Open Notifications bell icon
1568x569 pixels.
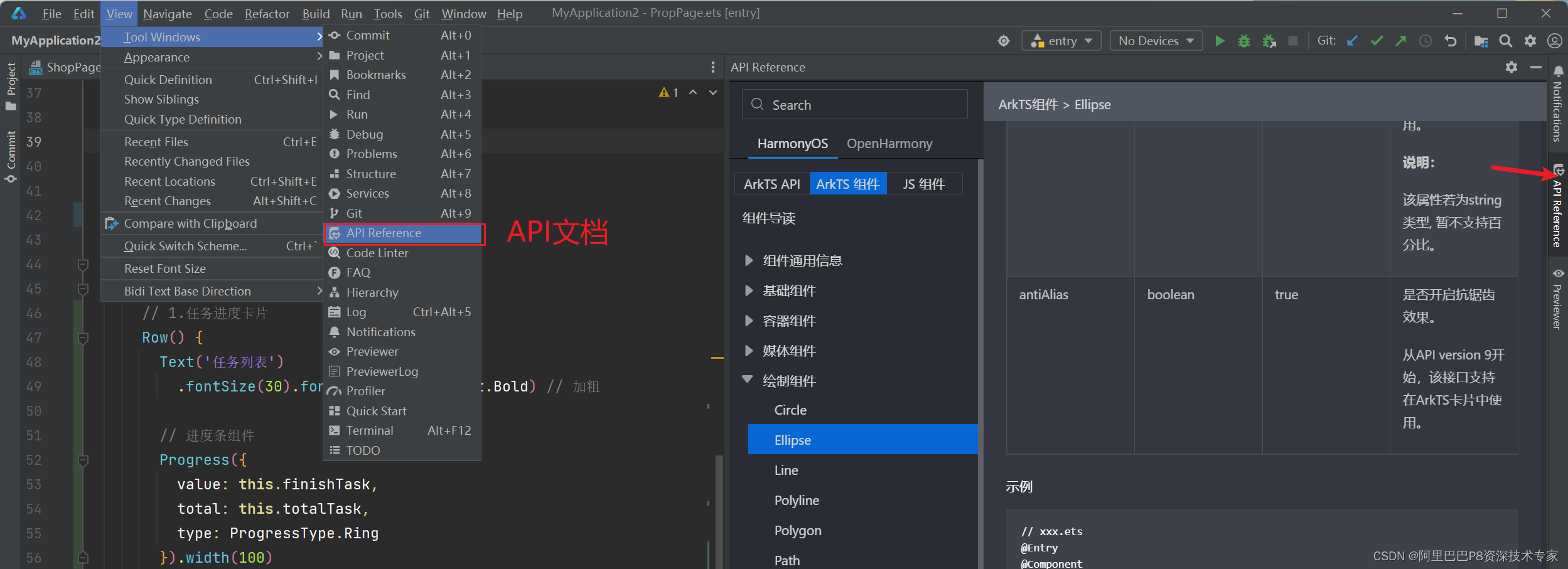[x=1559, y=72]
